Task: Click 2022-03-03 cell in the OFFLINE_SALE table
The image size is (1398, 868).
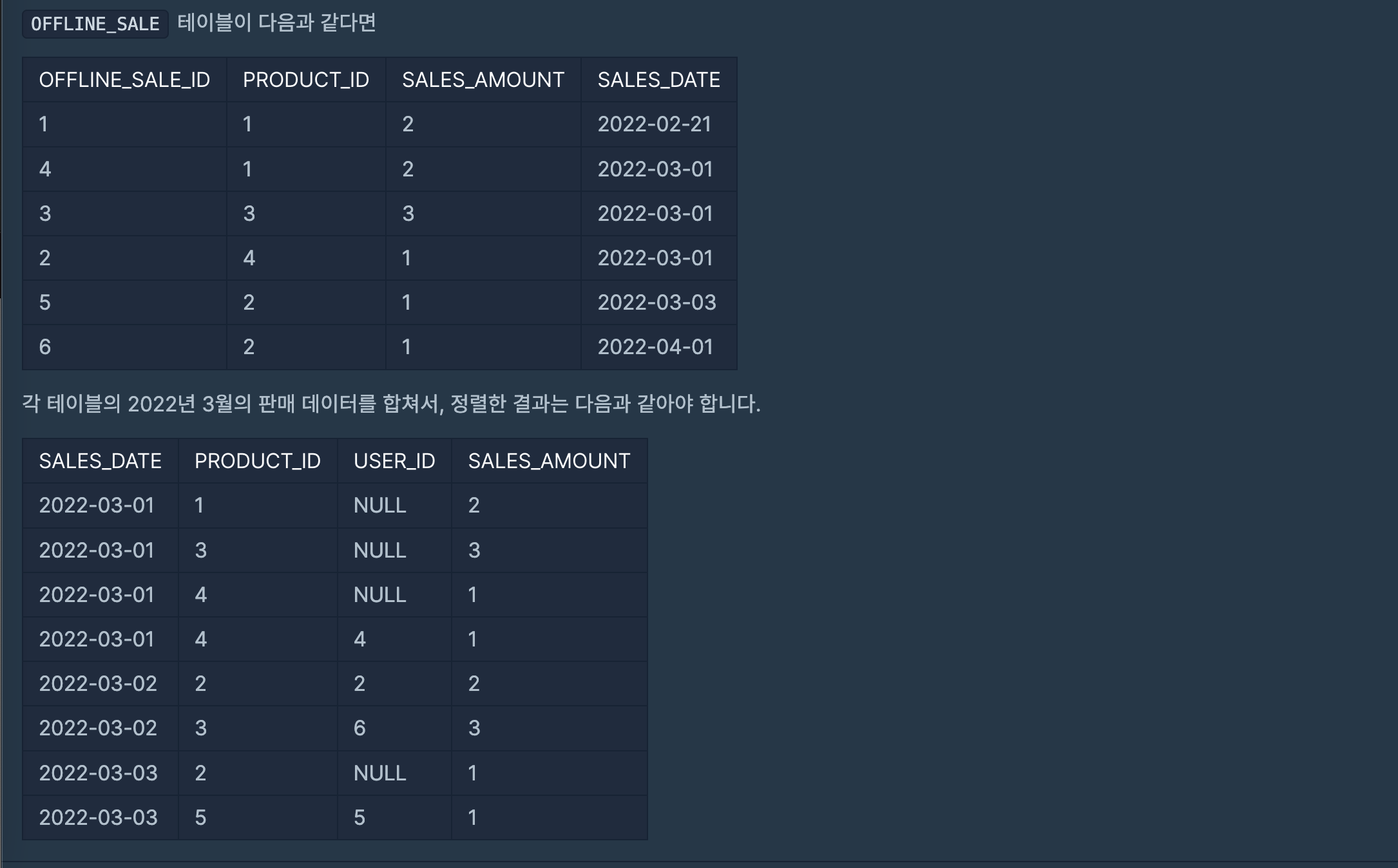Action: coord(656,303)
